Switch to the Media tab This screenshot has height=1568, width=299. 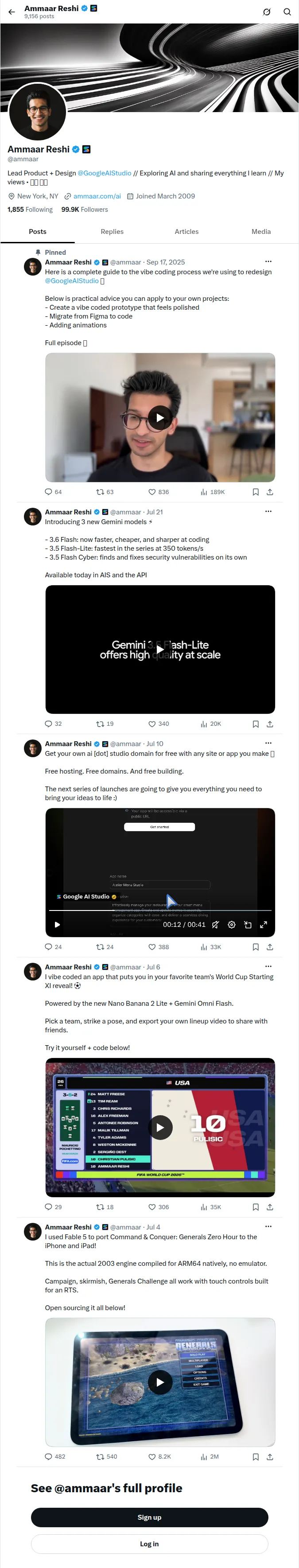(x=261, y=231)
